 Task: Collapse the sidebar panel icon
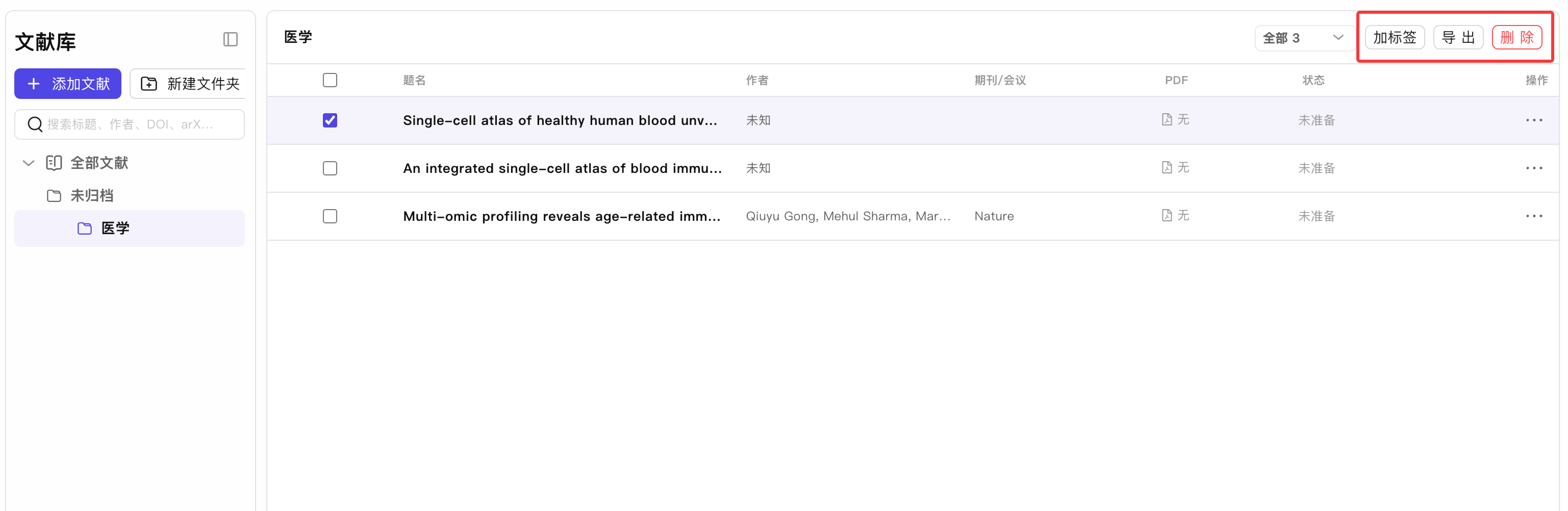[x=230, y=40]
